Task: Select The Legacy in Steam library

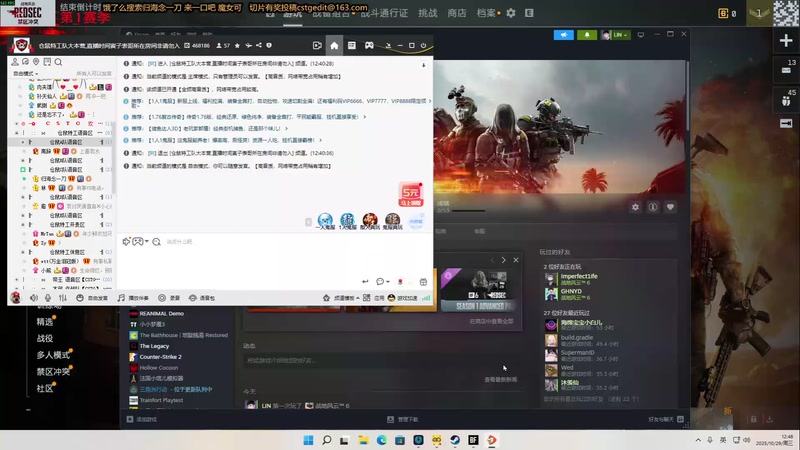Action: point(154,346)
